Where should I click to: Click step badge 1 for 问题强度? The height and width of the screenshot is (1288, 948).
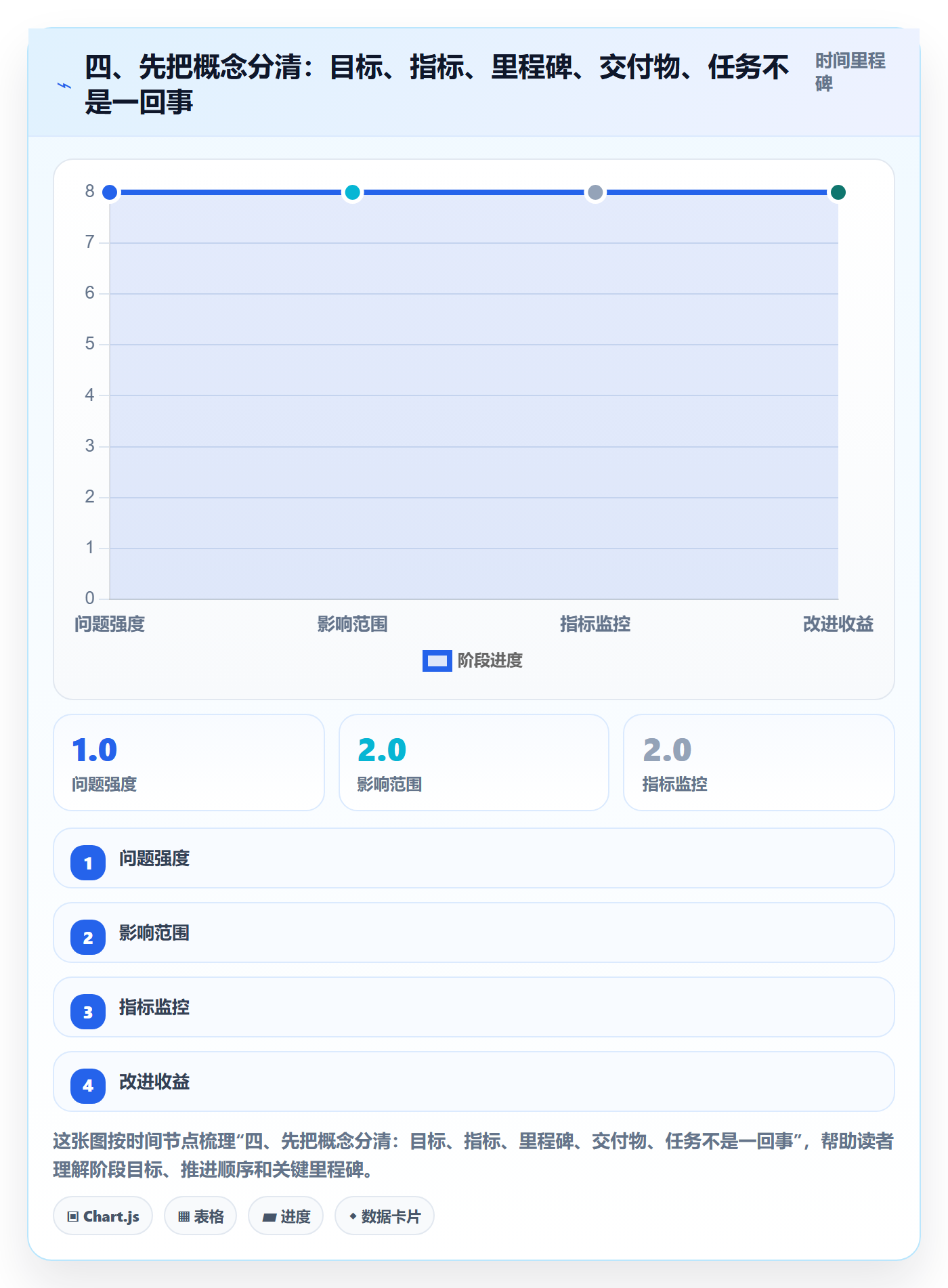[88, 863]
